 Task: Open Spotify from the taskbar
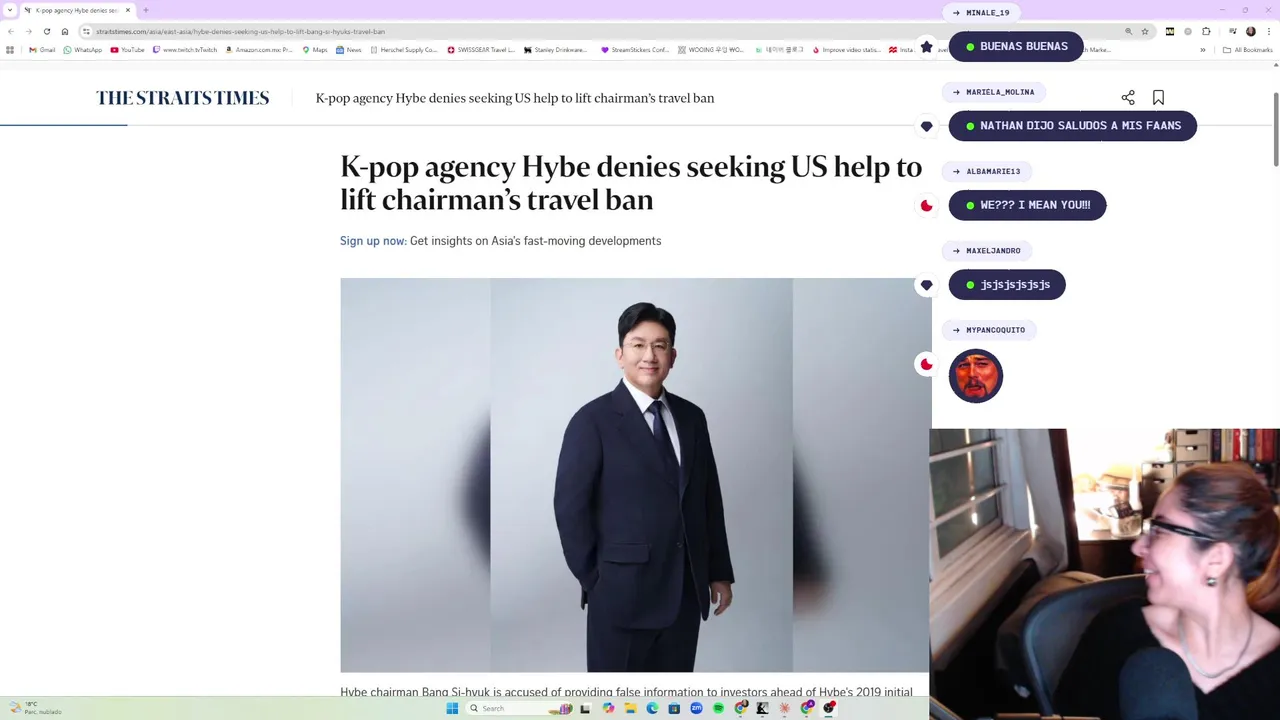click(x=718, y=708)
